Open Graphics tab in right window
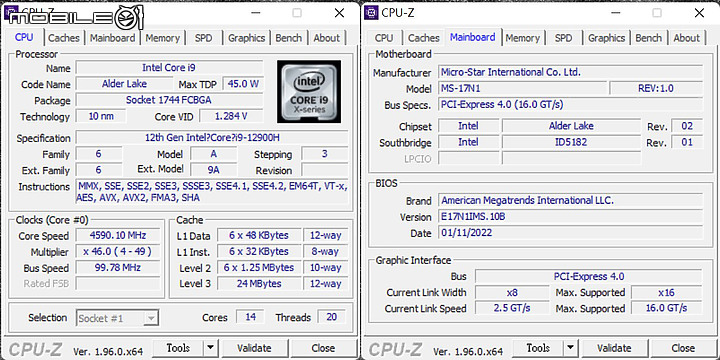 [607, 38]
